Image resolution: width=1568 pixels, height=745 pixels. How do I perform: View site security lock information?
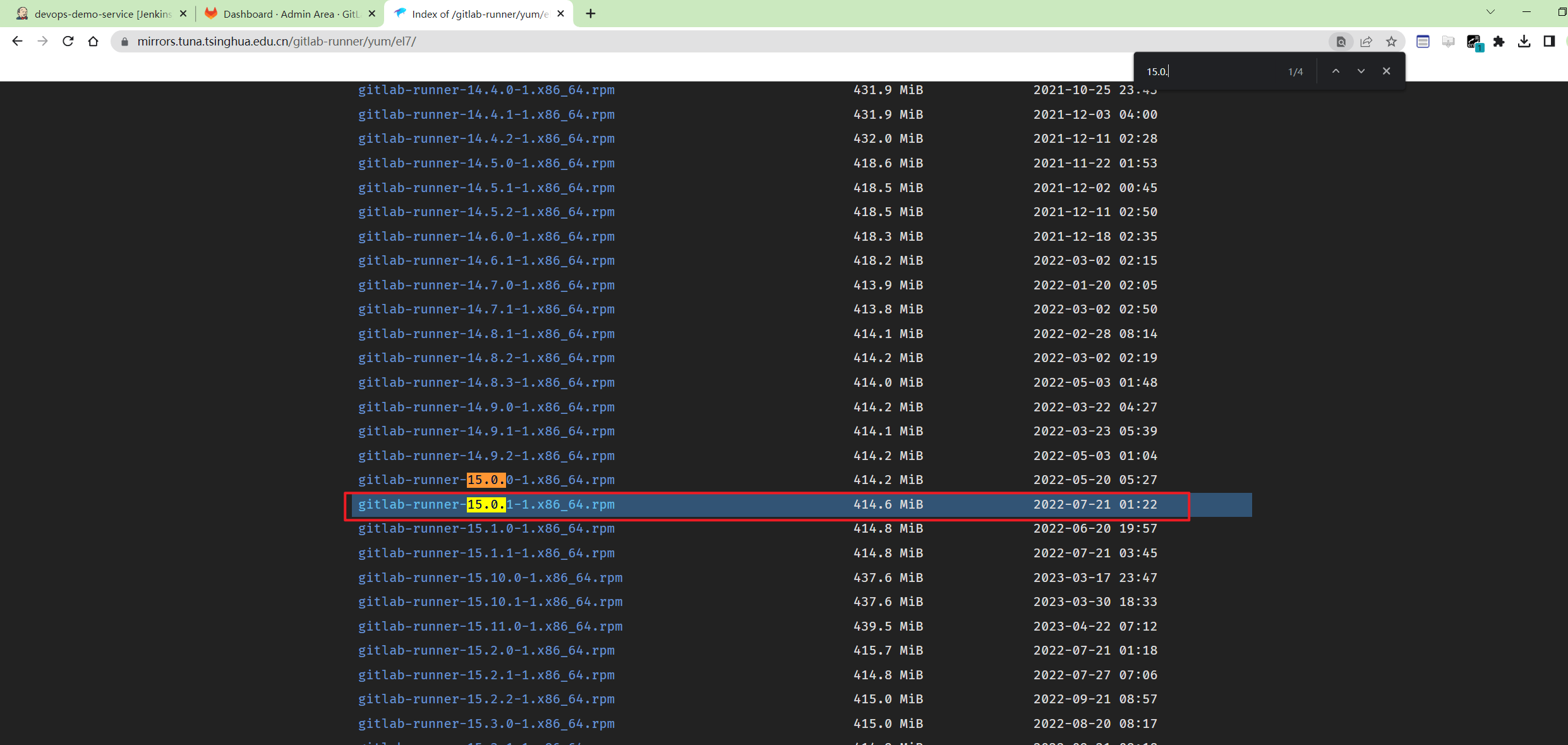pos(124,42)
